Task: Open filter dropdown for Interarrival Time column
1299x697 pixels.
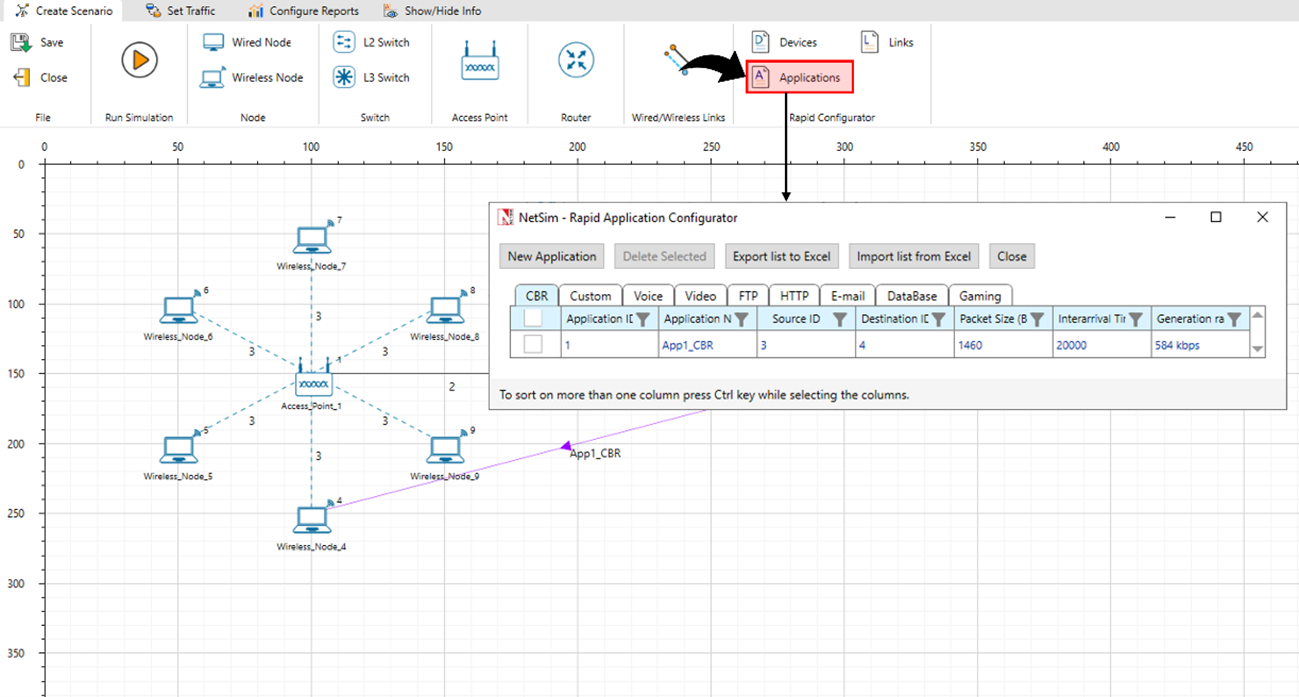Action: [1135, 319]
